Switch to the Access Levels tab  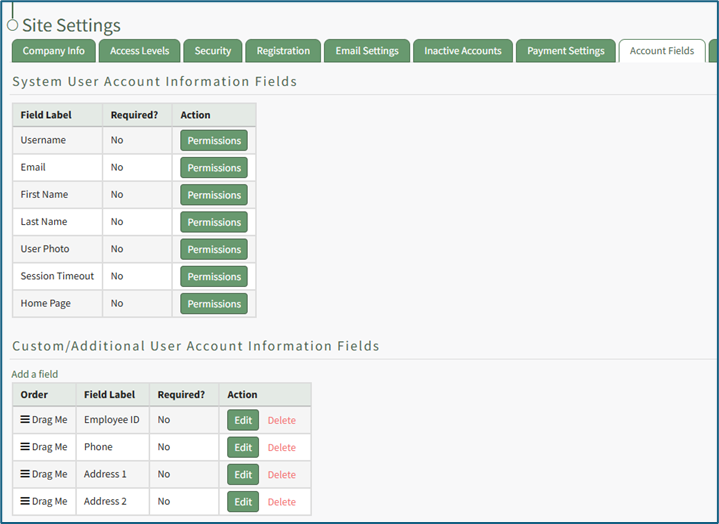point(139,51)
